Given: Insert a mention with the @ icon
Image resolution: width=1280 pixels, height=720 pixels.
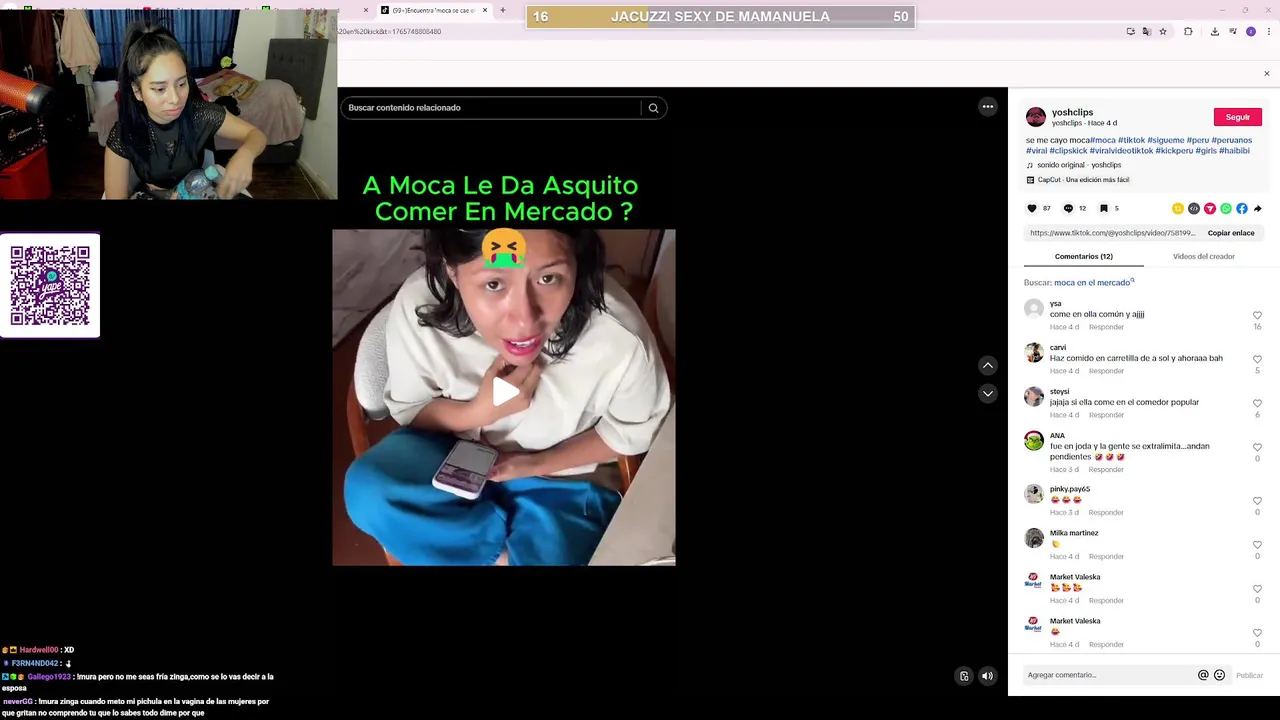Looking at the screenshot, I should (x=1203, y=675).
